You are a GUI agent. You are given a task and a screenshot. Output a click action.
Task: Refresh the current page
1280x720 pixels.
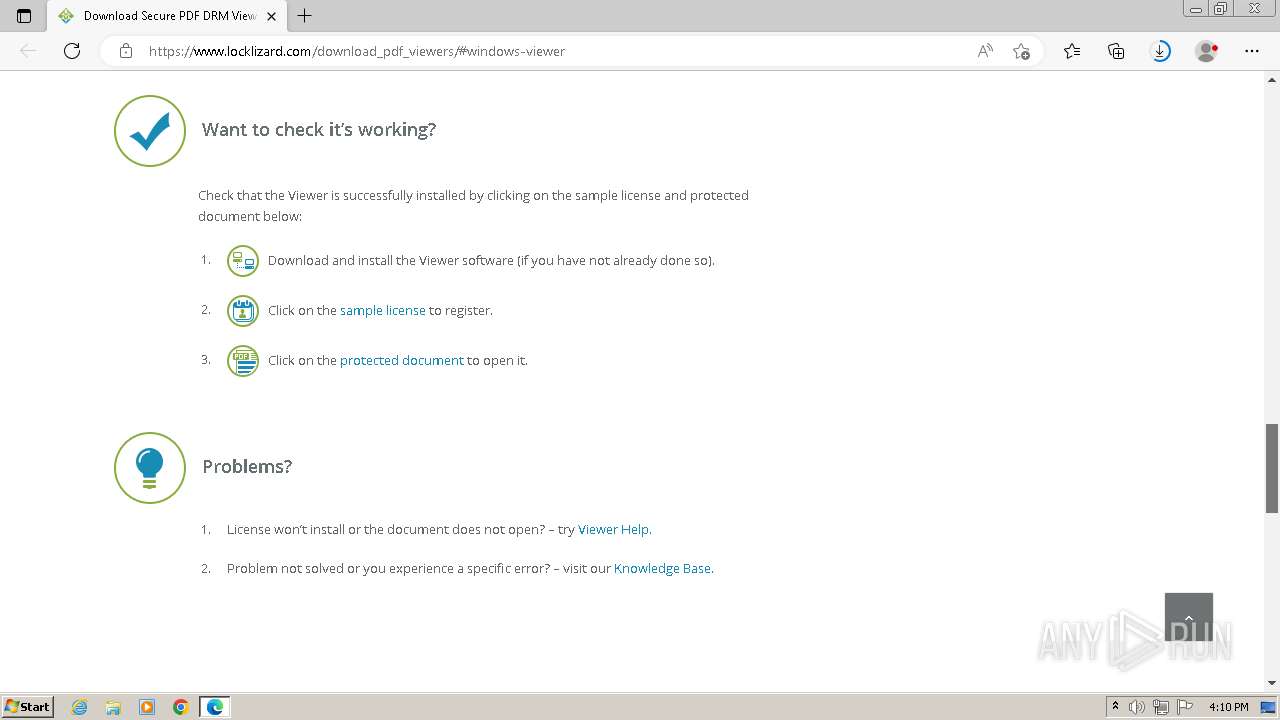pos(72,51)
